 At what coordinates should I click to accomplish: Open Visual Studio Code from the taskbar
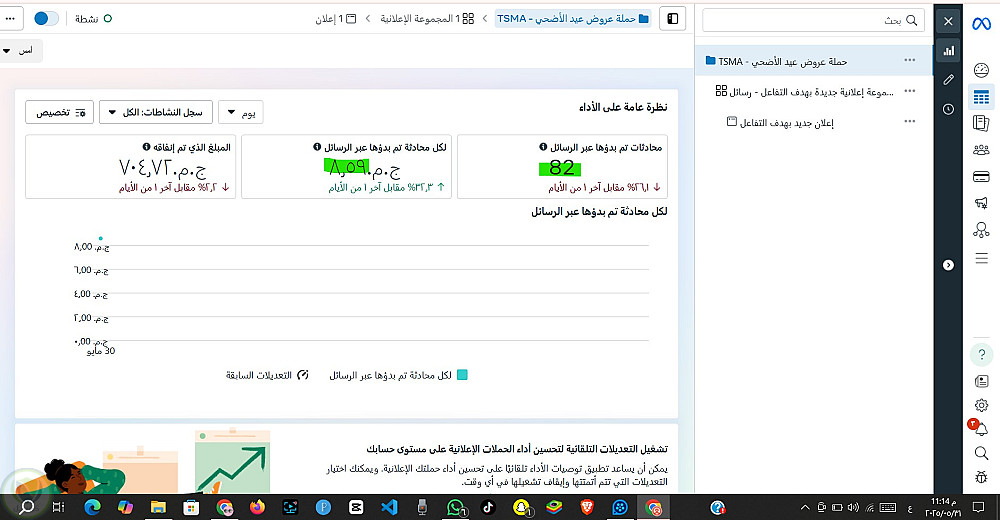(389, 507)
